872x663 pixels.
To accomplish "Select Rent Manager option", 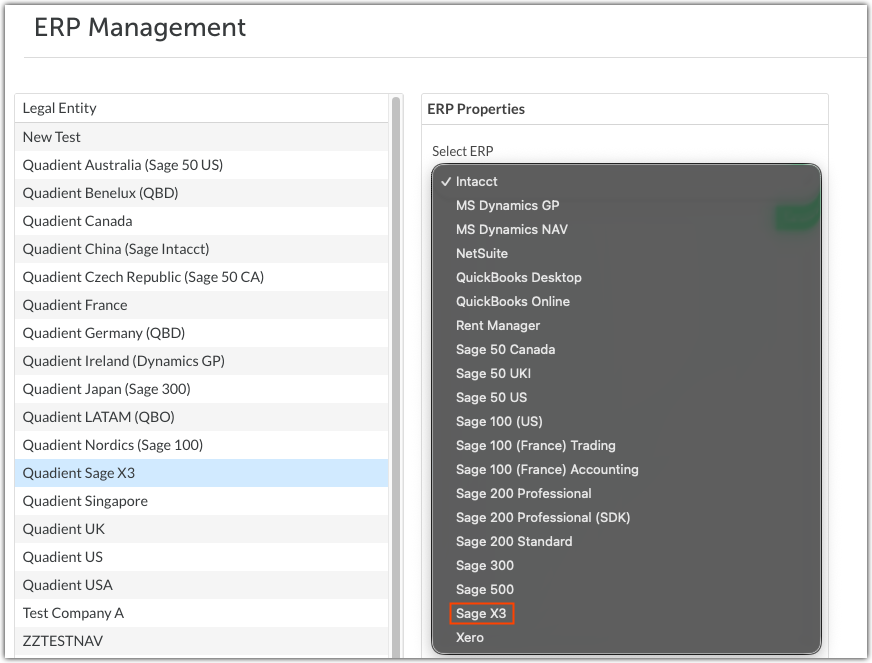I will [626, 325].
